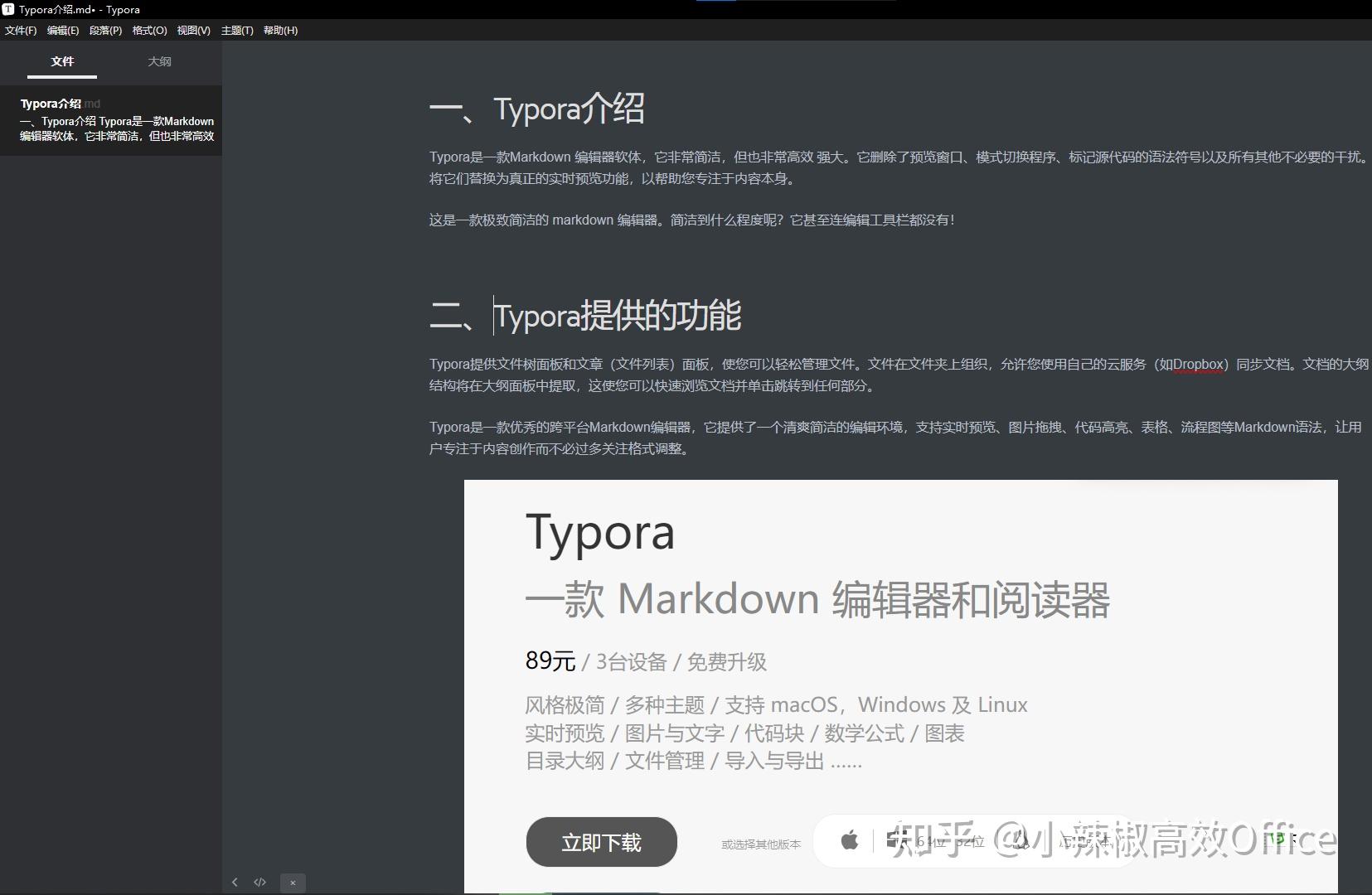This screenshot has width=1372, height=895.
Task: Collapse the sidebar with the left chevron
Action: coord(235,883)
